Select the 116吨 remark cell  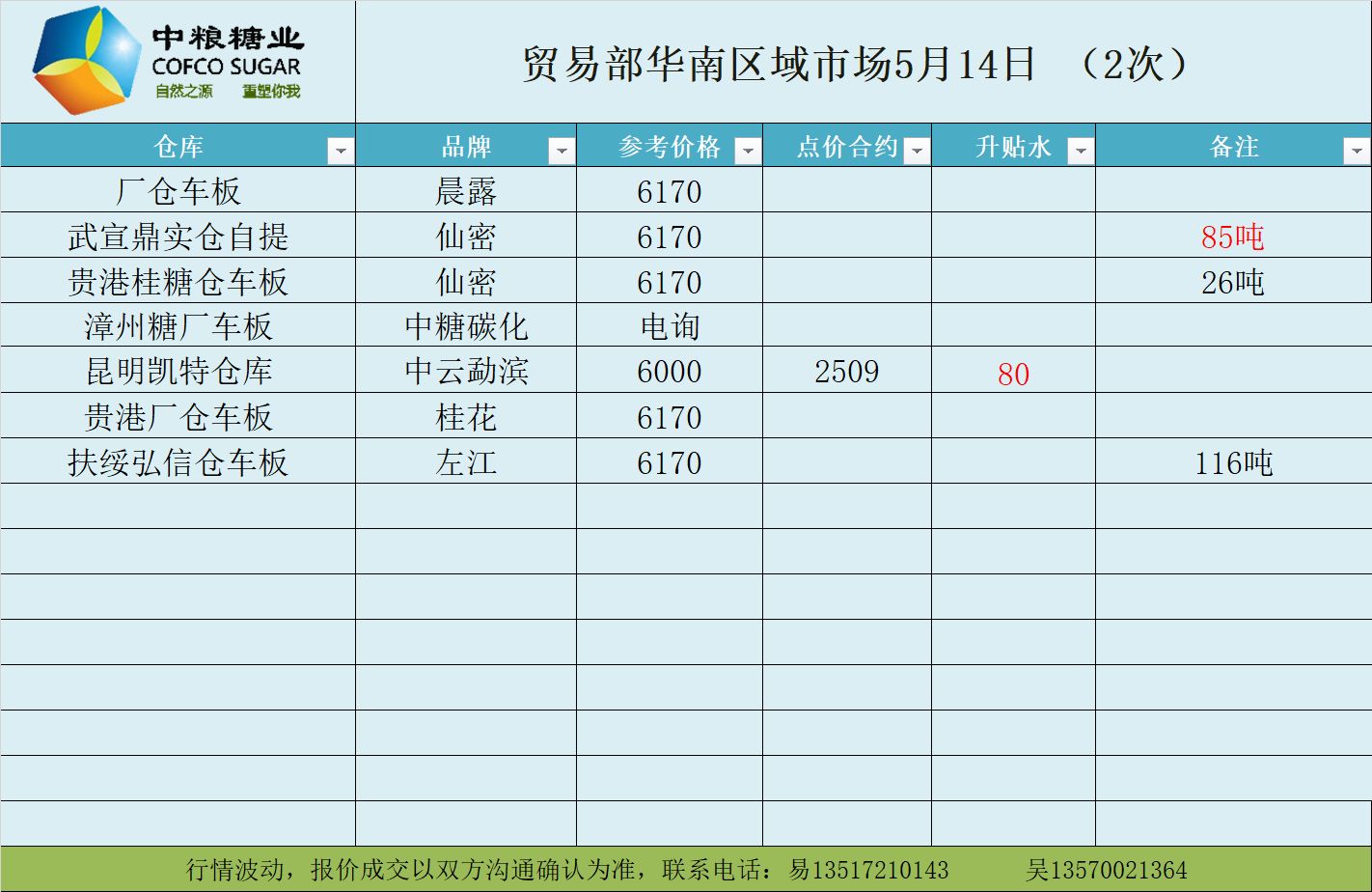click(x=1232, y=462)
